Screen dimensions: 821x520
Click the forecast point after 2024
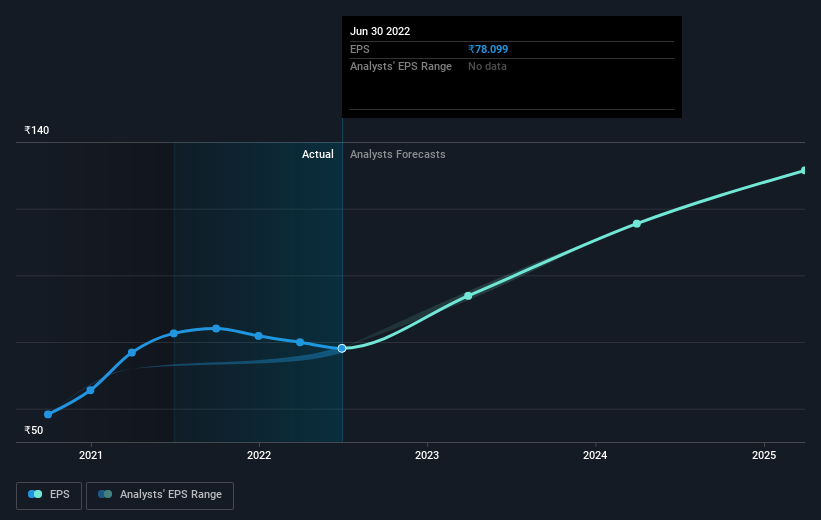637,224
